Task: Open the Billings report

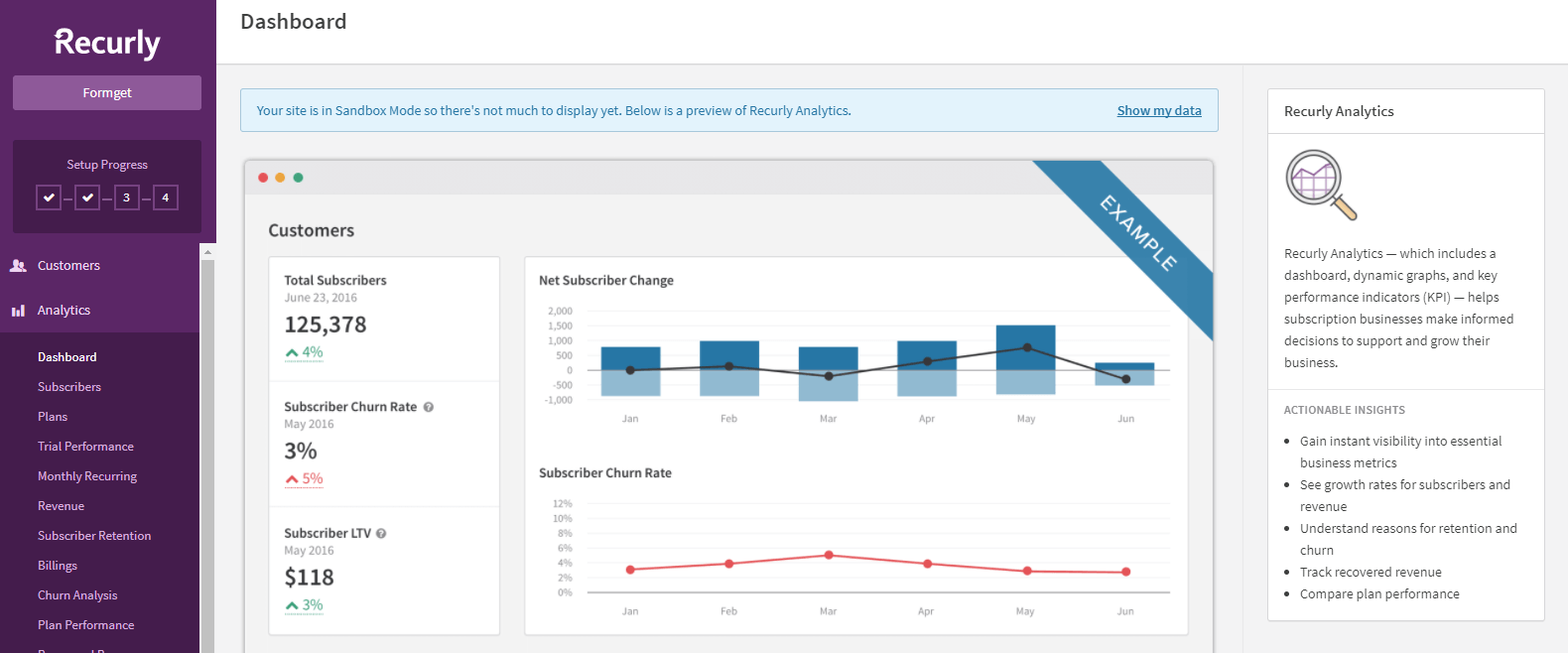Action: point(58,566)
